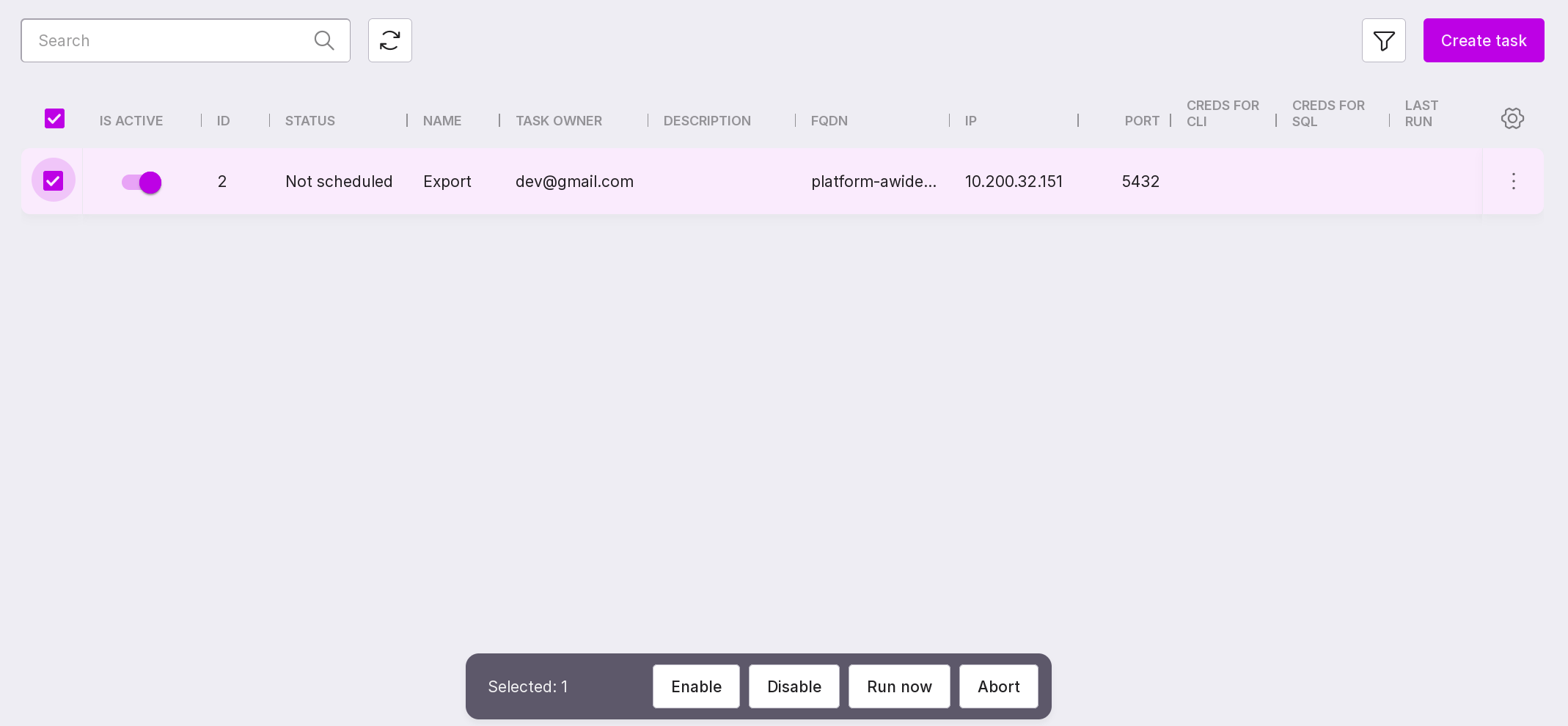Click the TASK OWNER column header
Image resolution: width=1568 pixels, height=726 pixels.
558,121
